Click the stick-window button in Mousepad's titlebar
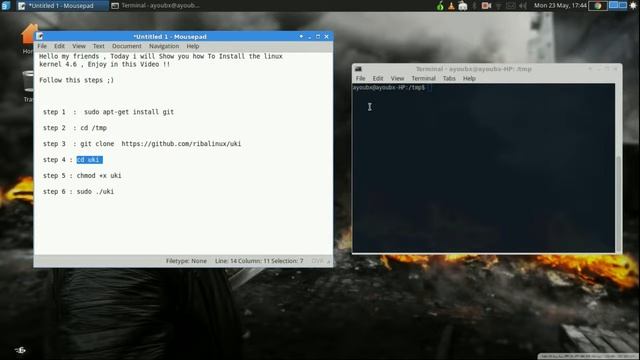Screen dimensions: 640x360 point(301,36)
